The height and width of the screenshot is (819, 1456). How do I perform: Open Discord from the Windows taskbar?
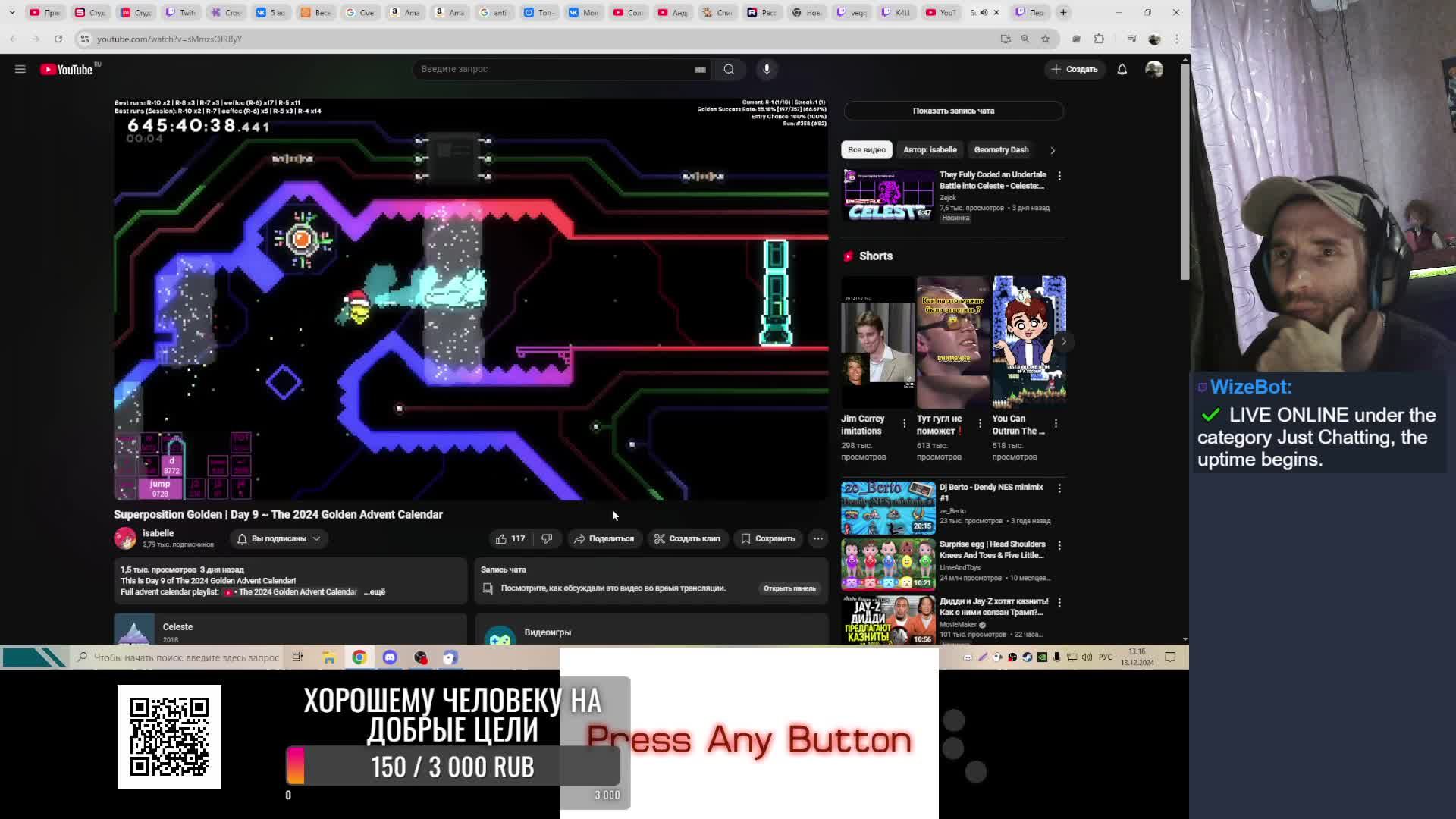coord(390,657)
